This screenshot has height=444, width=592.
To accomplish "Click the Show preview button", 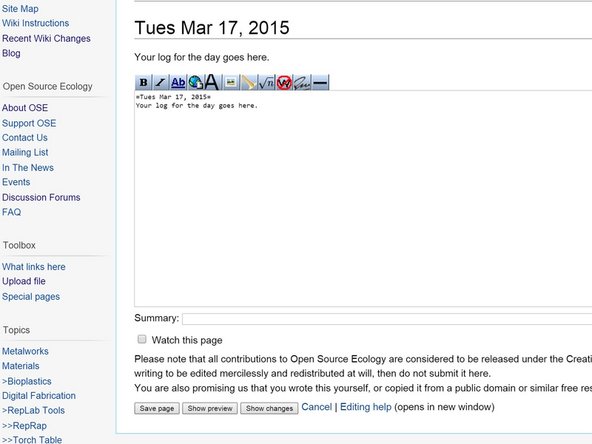I will (210, 408).
